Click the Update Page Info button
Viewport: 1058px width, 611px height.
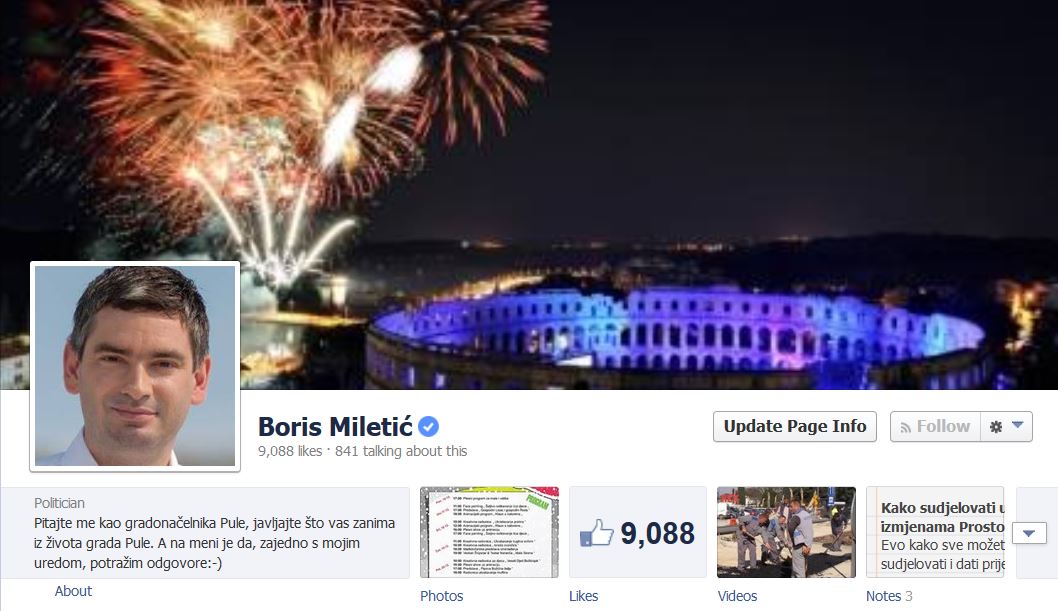795,427
